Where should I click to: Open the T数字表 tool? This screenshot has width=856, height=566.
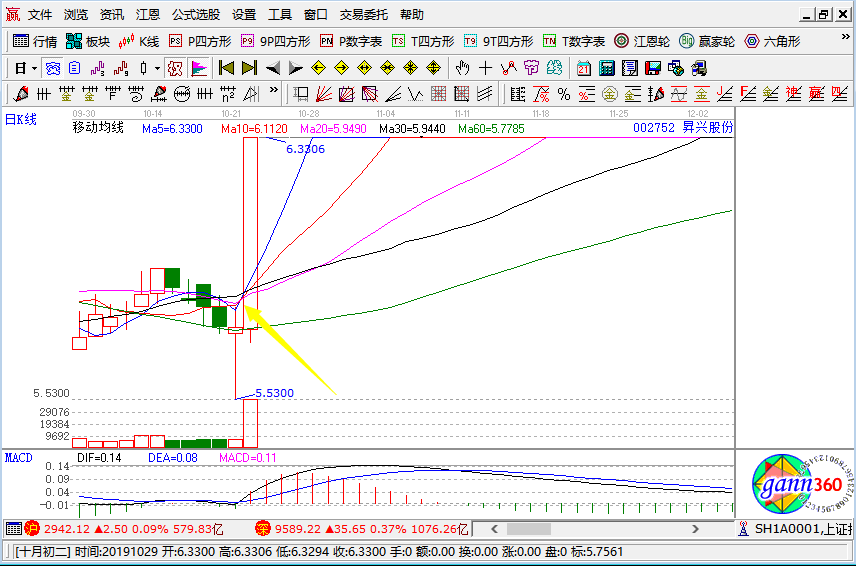574,41
